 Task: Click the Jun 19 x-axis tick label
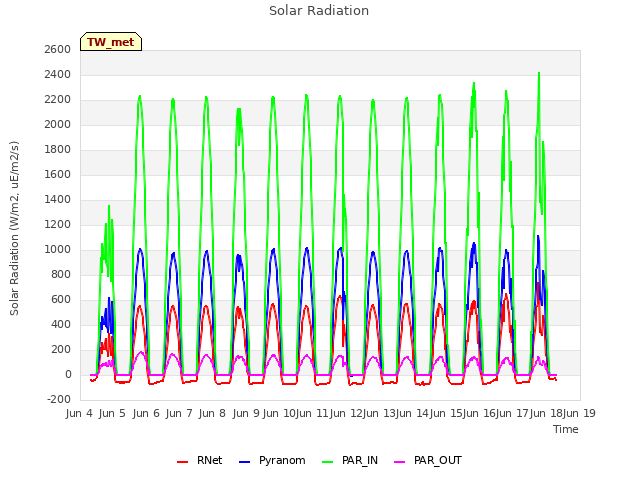coord(580,413)
